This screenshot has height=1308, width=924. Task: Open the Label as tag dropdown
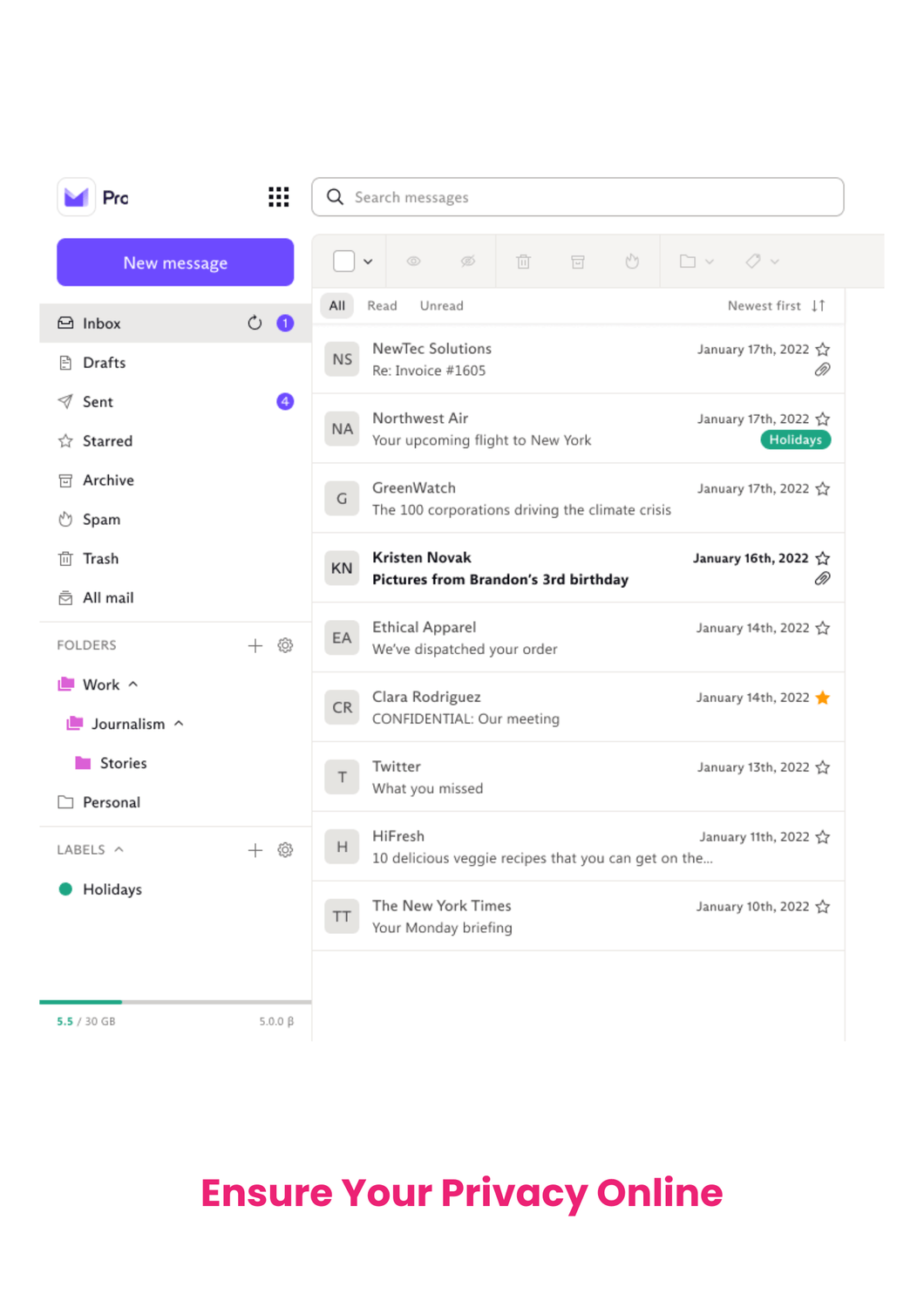pos(761,262)
